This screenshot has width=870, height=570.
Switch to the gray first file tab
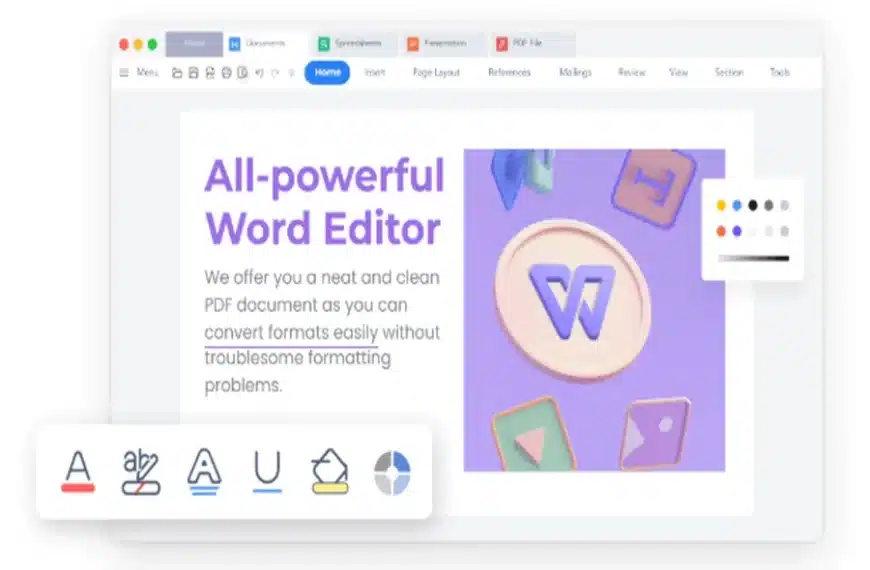point(194,44)
